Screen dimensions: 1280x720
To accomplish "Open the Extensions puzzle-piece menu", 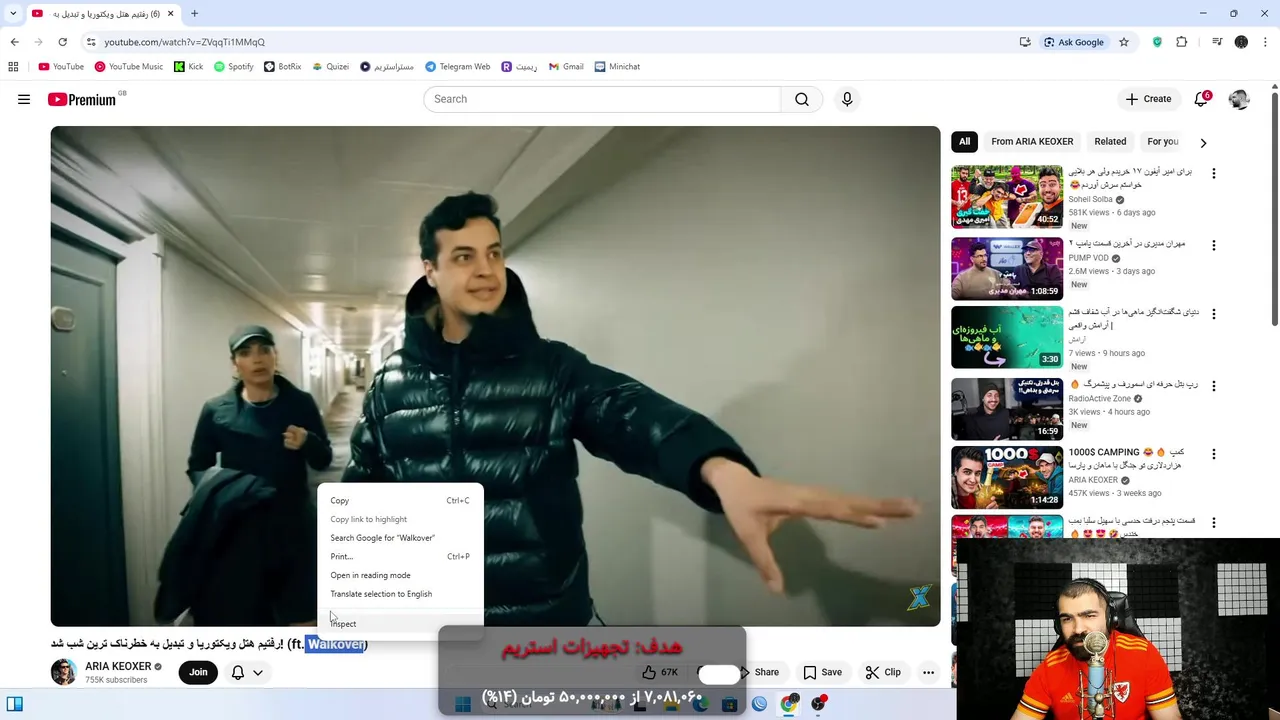I will pos(1182,42).
